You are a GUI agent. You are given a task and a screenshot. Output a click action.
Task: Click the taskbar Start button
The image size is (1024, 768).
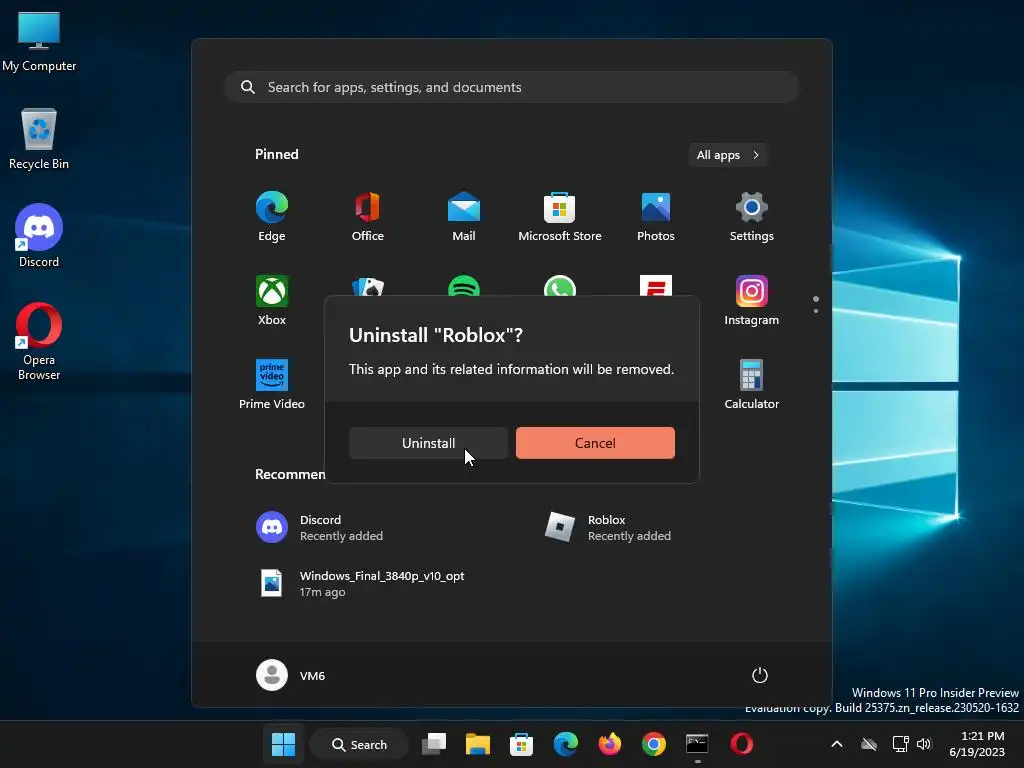click(283, 744)
